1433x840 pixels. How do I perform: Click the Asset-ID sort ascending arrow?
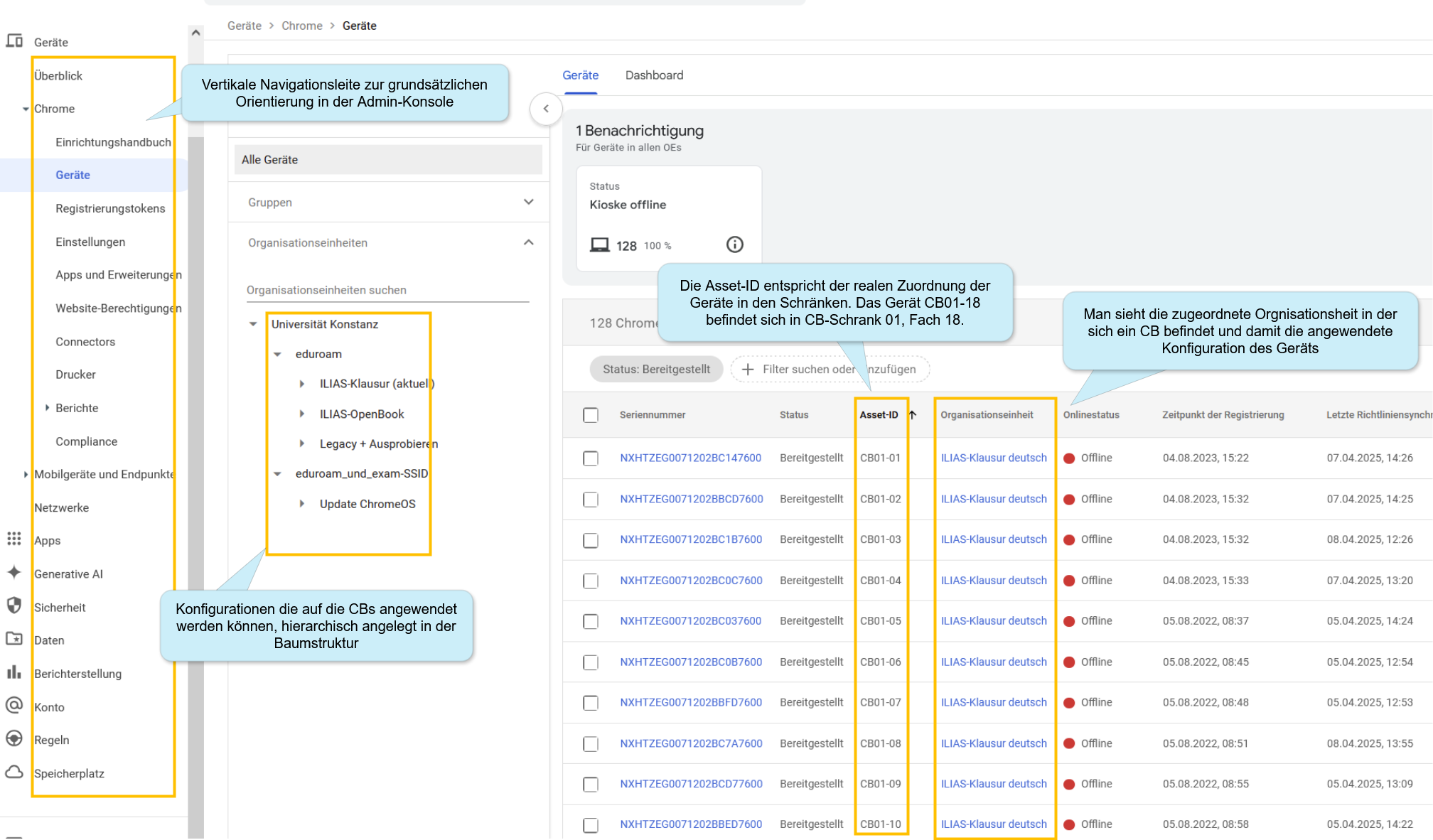[x=913, y=414]
